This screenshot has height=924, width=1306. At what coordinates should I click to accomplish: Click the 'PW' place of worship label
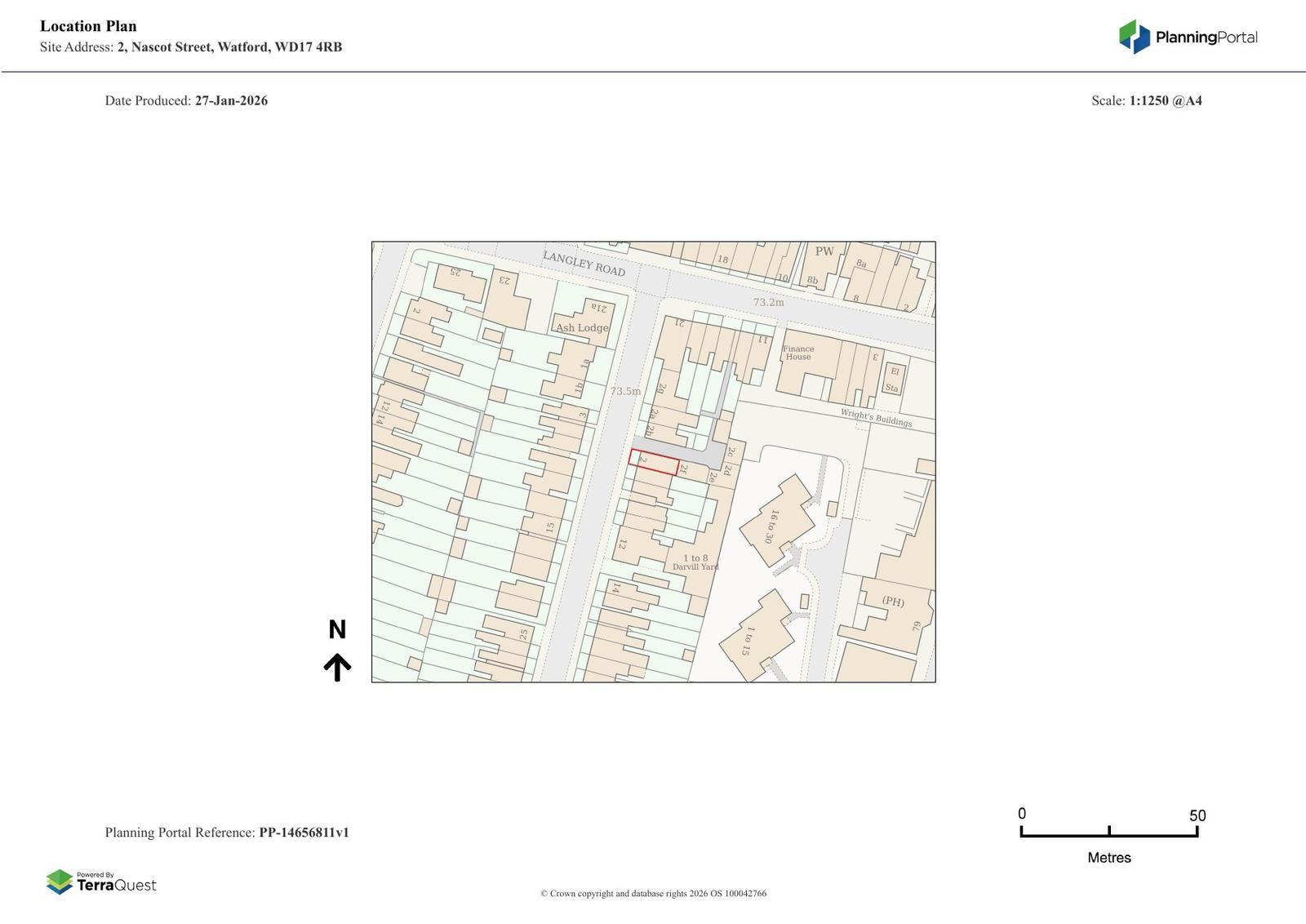point(824,251)
